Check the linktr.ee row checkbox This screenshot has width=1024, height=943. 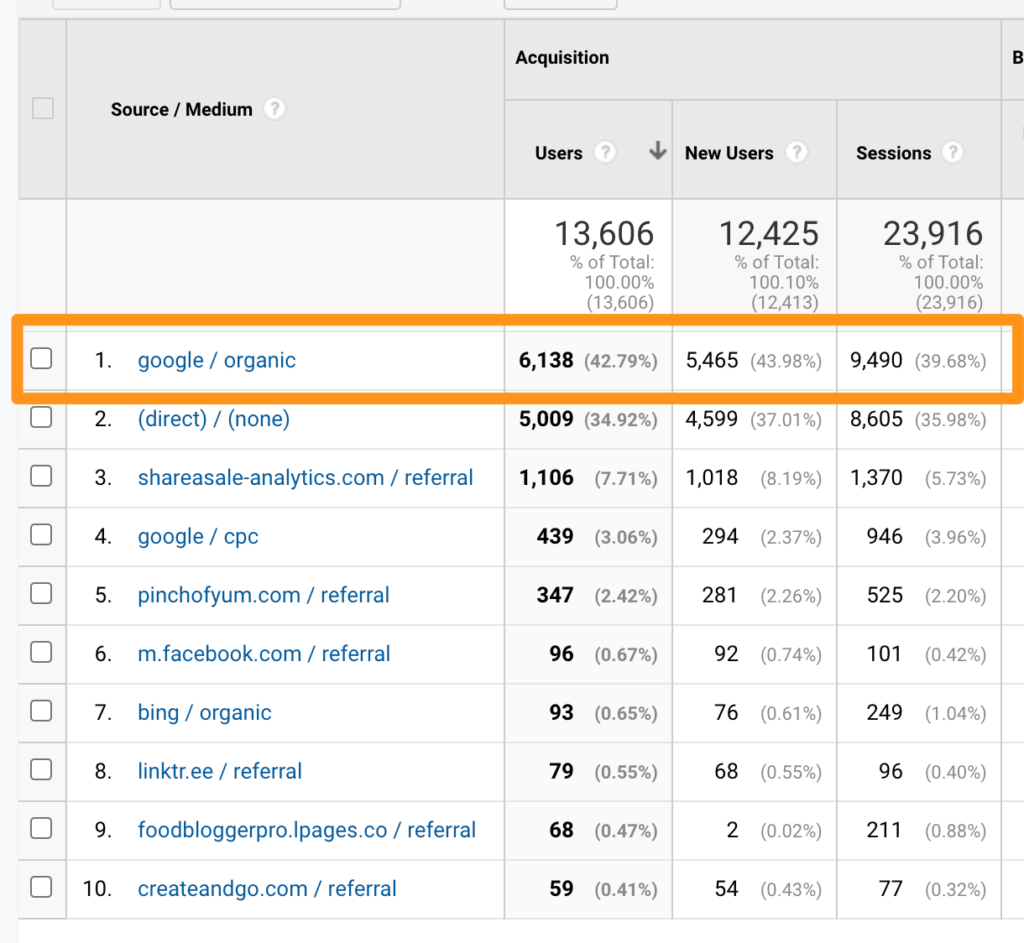click(x=41, y=769)
